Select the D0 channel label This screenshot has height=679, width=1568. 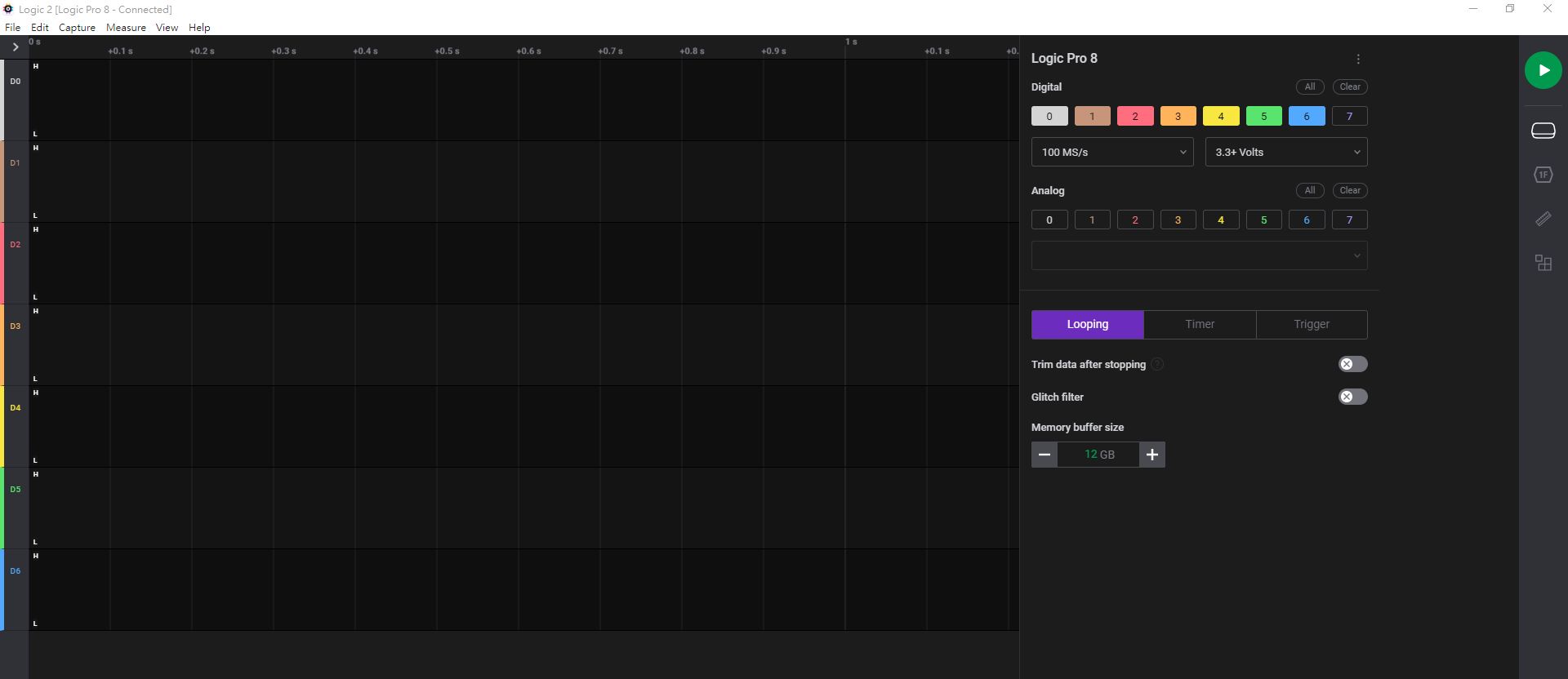point(15,82)
